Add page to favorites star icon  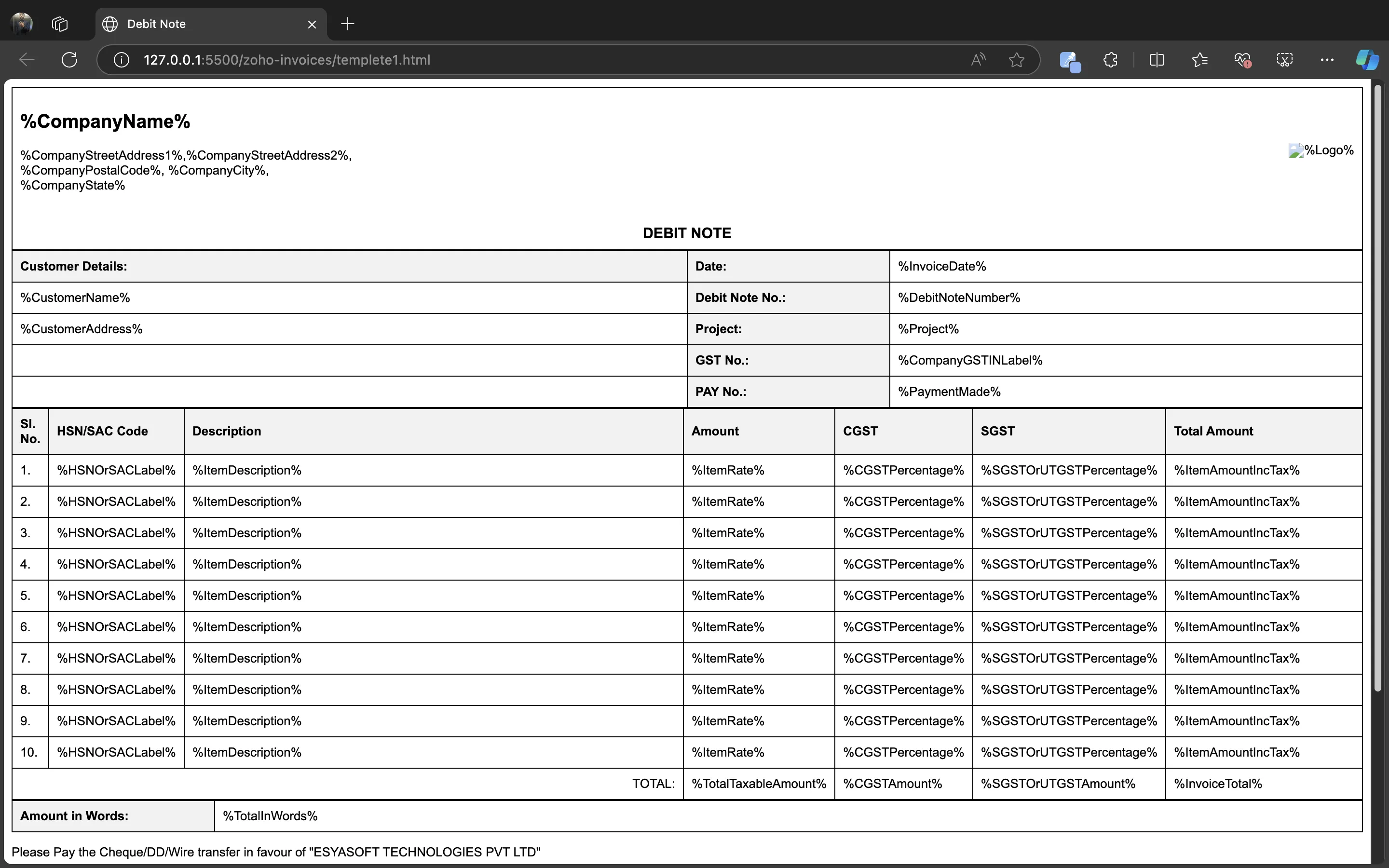tap(1017, 60)
